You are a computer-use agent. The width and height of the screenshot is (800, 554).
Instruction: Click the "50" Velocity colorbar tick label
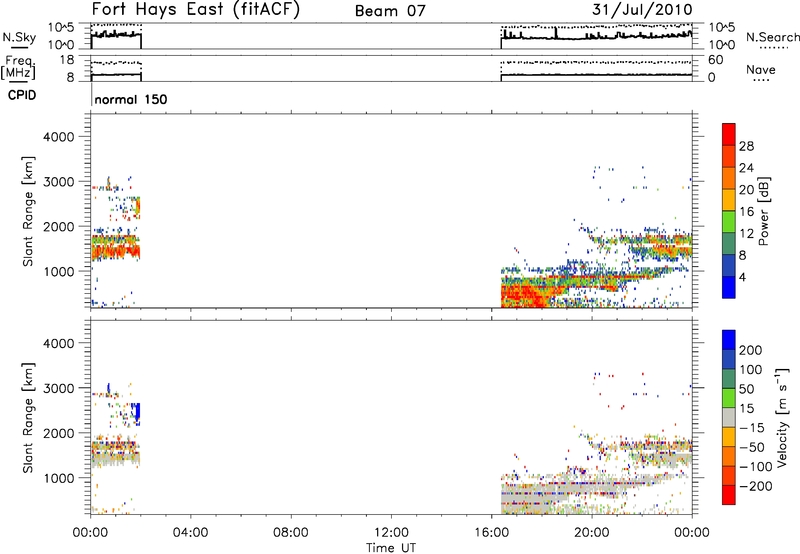click(x=746, y=389)
